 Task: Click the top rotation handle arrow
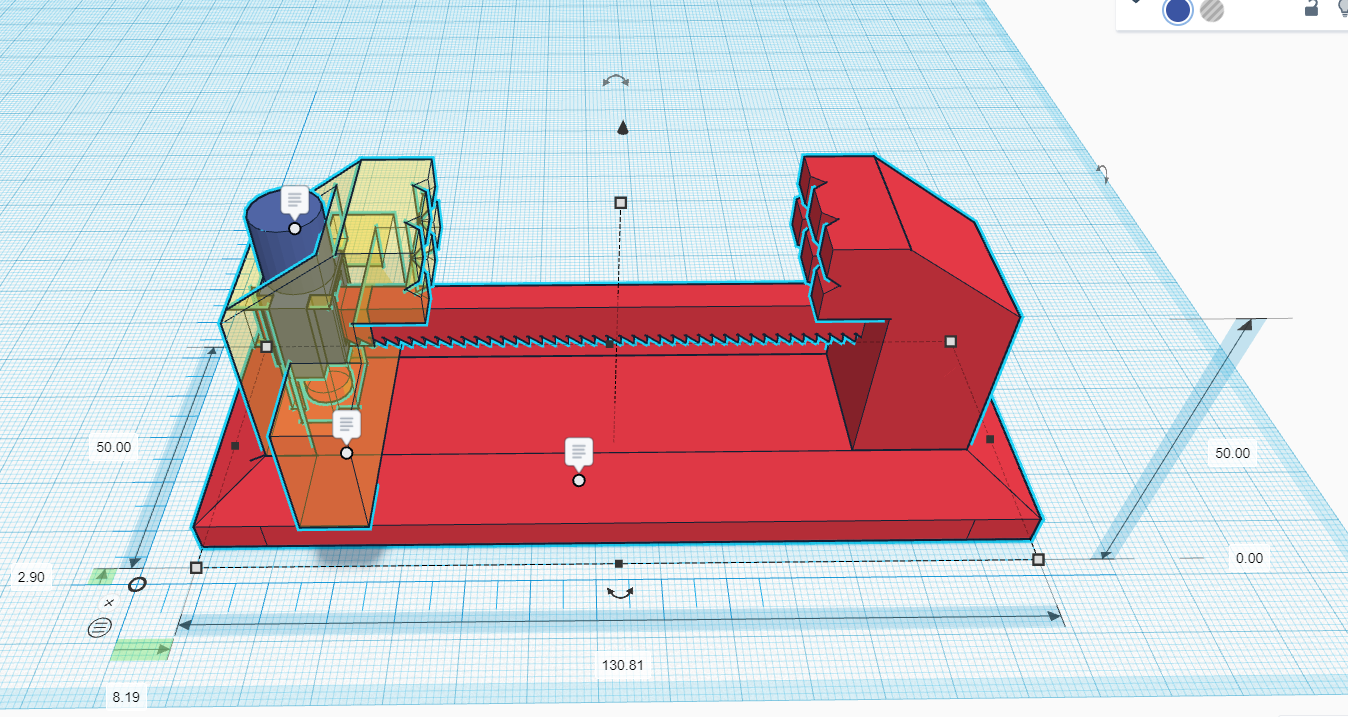(616, 81)
